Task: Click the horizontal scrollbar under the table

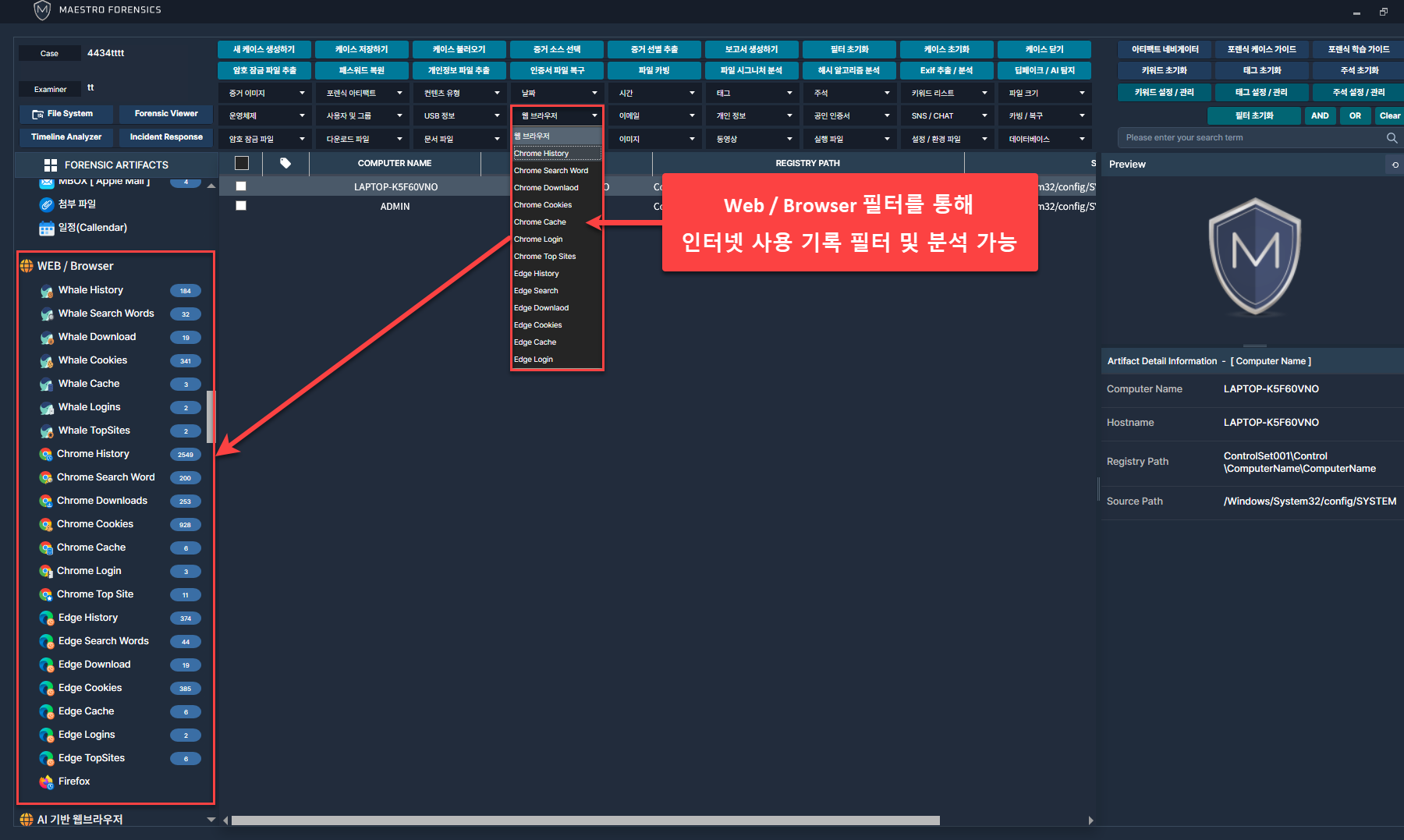Action: (x=585, y=821)
